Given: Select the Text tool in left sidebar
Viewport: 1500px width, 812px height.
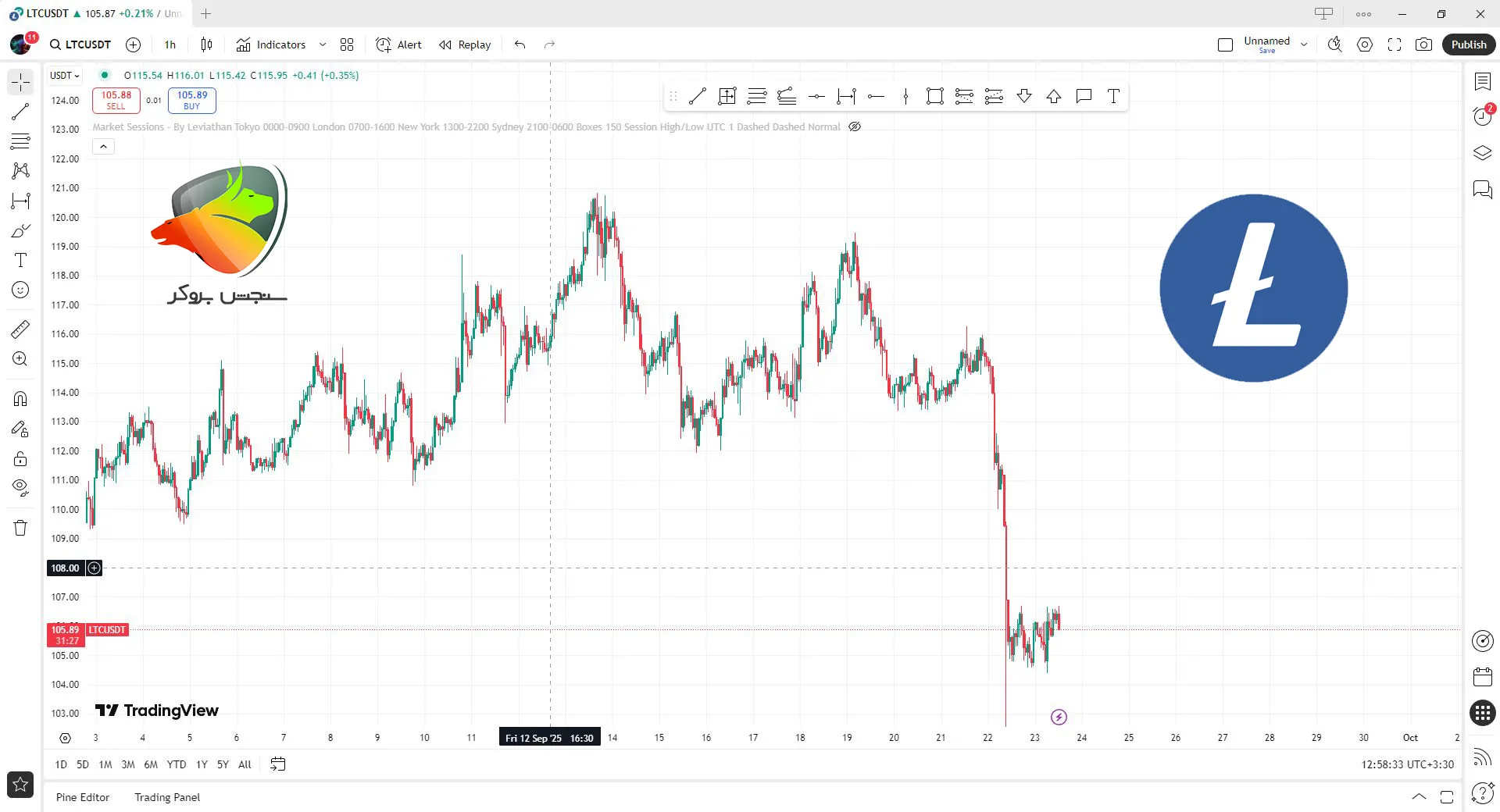Looking at the screenshot, I should coord(20,260).
